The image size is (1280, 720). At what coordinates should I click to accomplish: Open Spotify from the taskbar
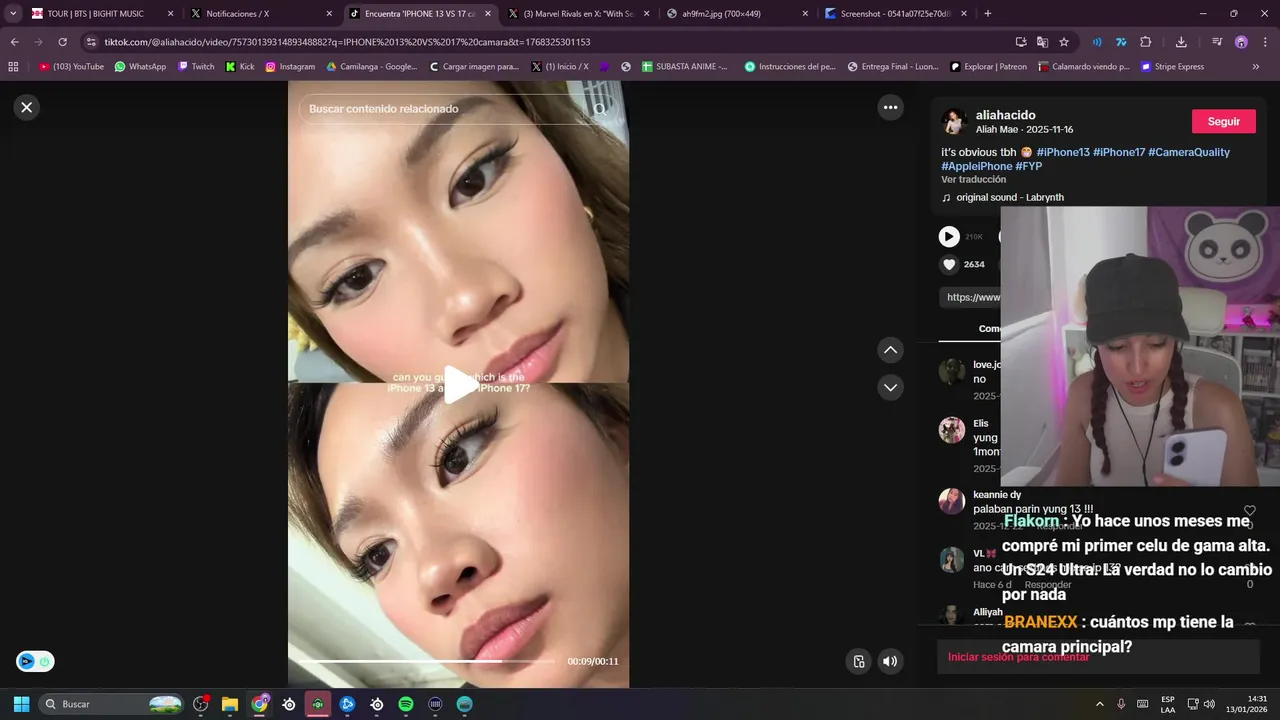pos(406,704)
